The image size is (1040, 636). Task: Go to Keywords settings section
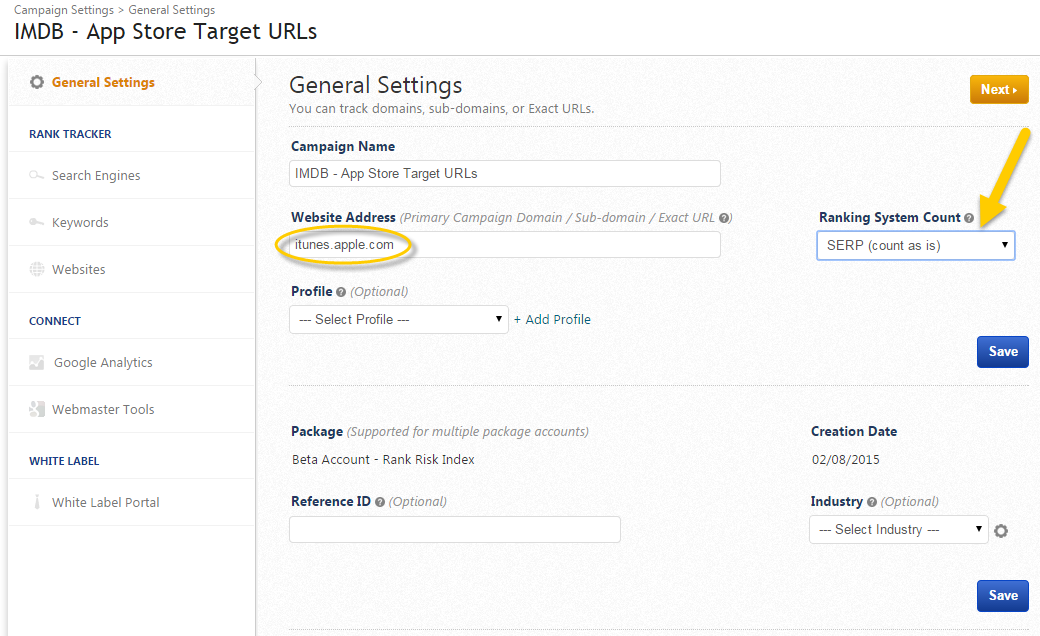point(80,223)
